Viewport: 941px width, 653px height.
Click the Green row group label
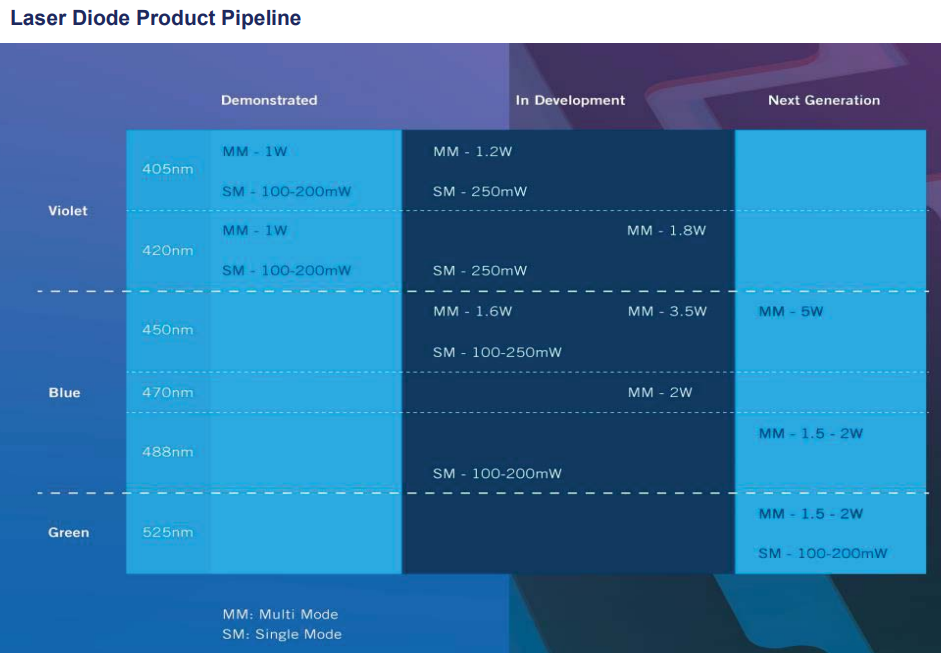point(68,533)
